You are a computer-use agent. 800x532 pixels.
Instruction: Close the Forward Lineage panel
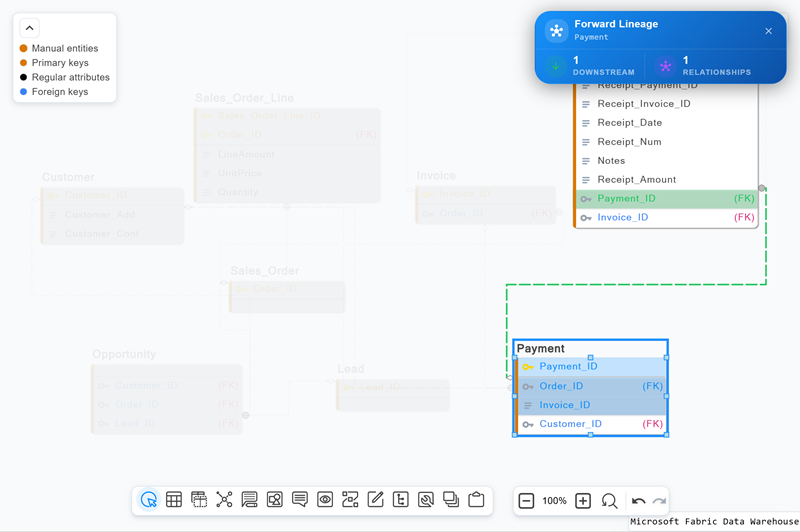[768, 31]
